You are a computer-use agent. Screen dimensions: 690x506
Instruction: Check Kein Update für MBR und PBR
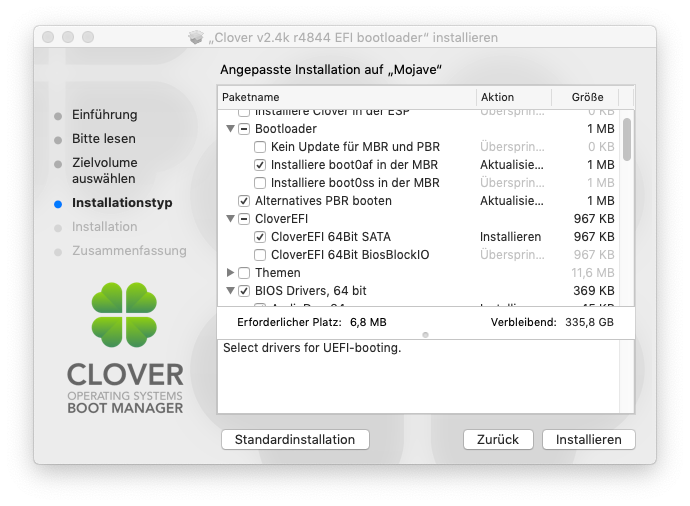[260, 147]
